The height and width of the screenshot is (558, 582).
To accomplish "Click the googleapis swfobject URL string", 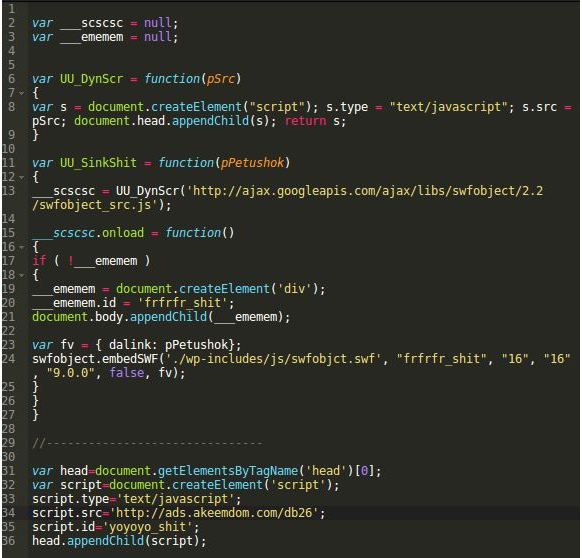I will tap(288, 198).
